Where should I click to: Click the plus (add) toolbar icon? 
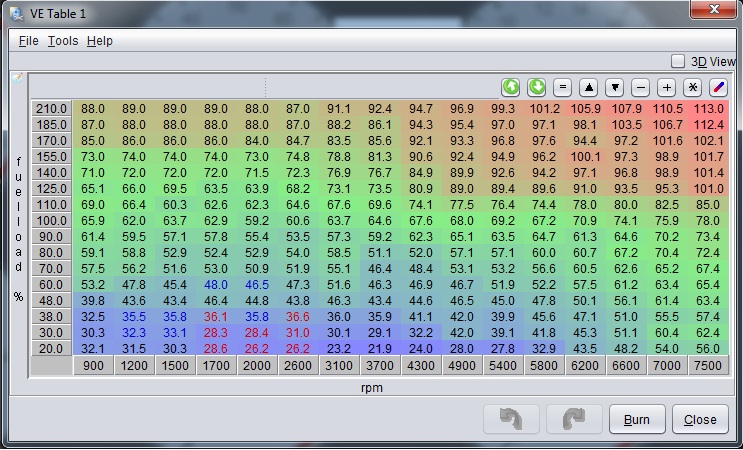[x=667, y=87]
